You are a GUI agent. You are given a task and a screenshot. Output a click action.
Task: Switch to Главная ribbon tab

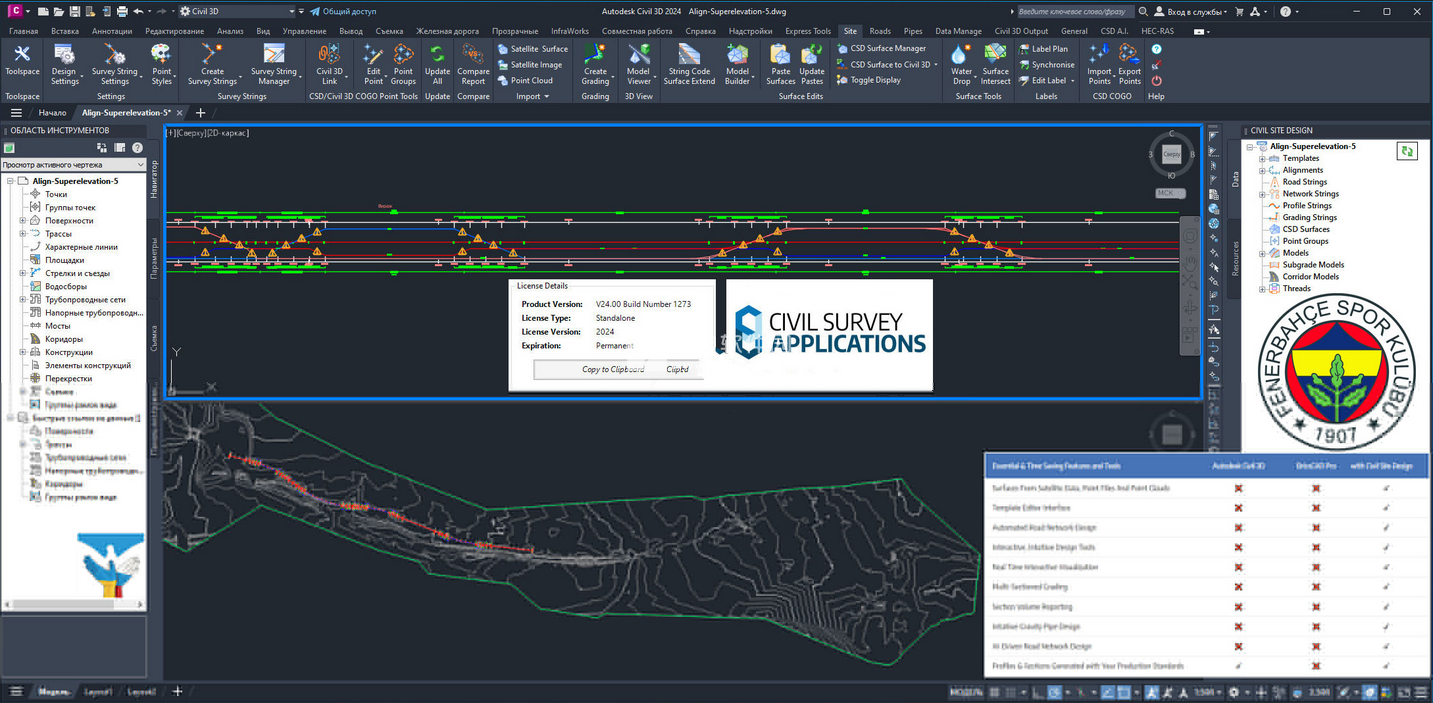(x=23, y=31)
